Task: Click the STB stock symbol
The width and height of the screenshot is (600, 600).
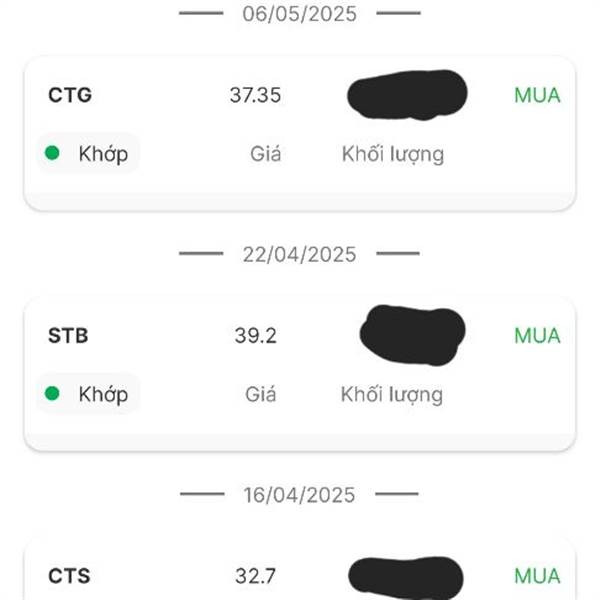Action: [68, 336]
